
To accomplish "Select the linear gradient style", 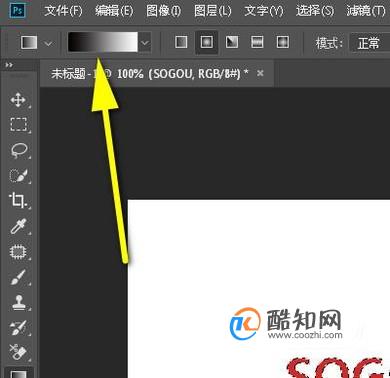I will 181,42.
